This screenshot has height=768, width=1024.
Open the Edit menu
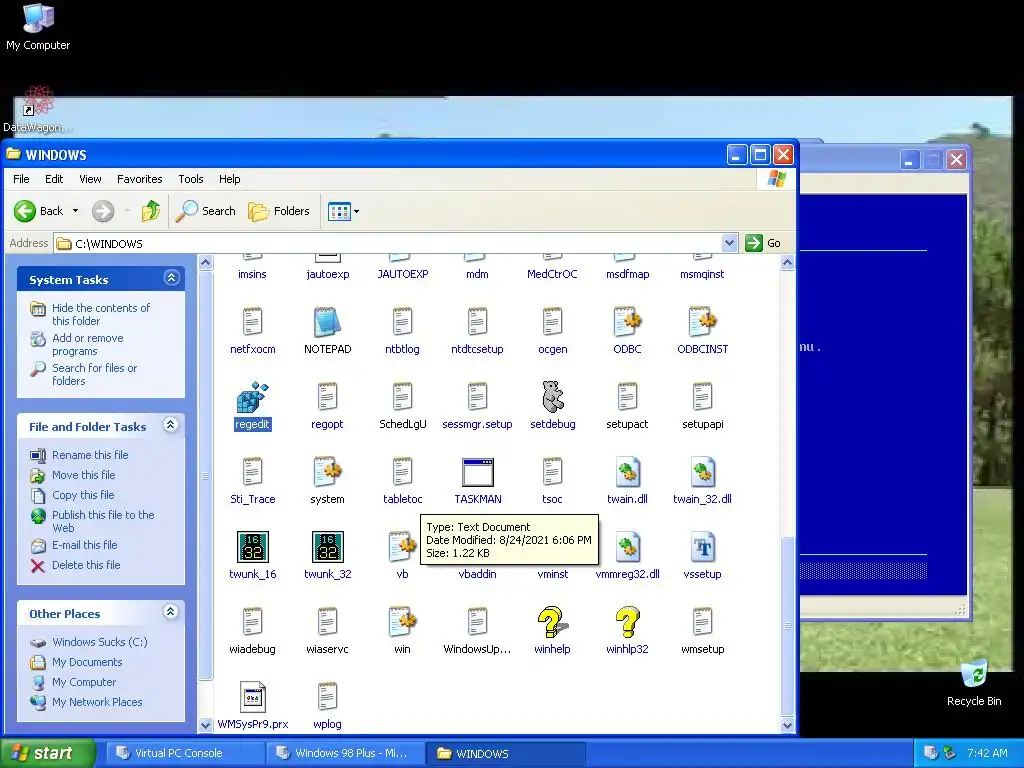(x=54, y=179)
